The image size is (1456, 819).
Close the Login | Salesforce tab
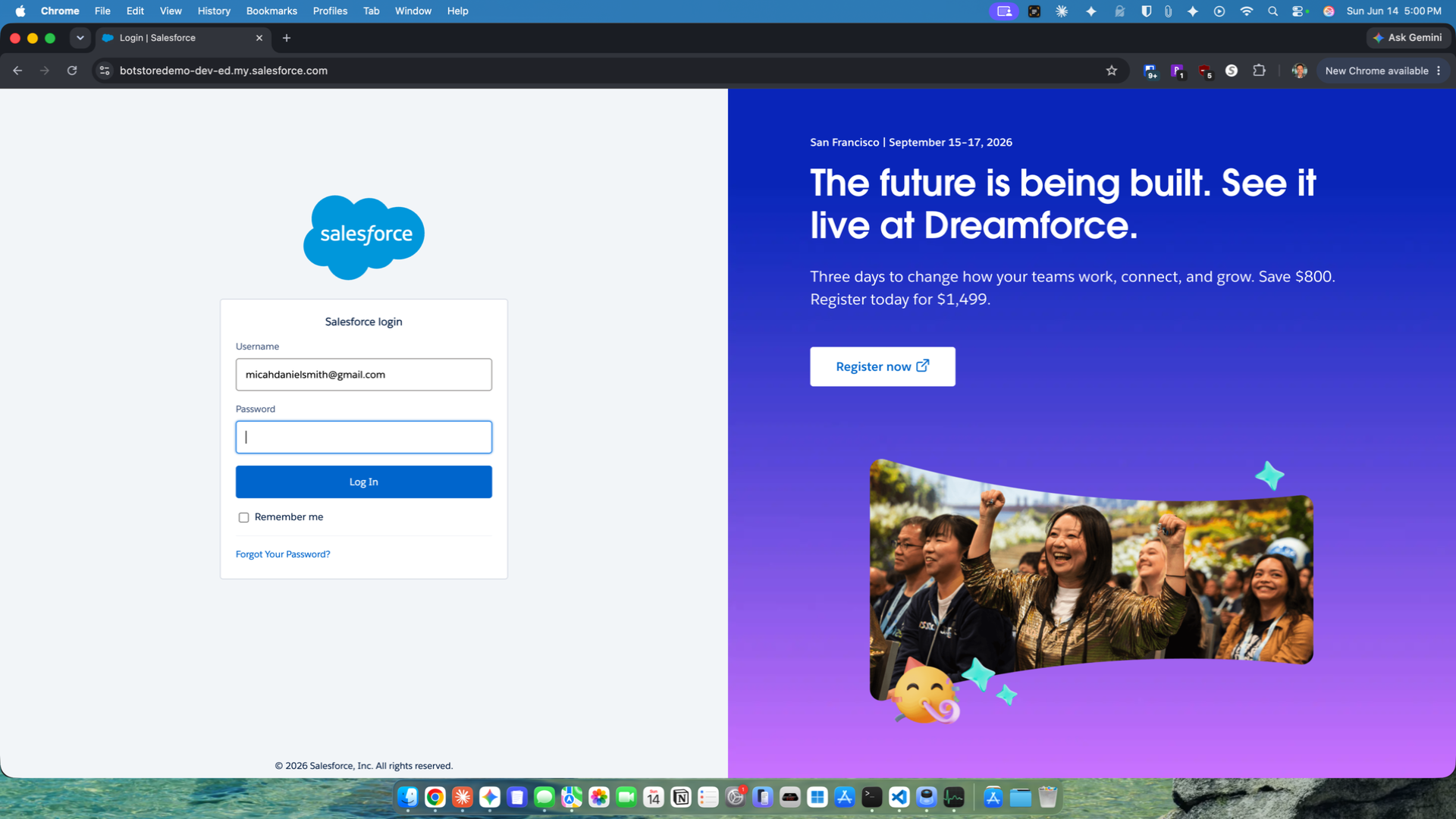tap(259, 38)
